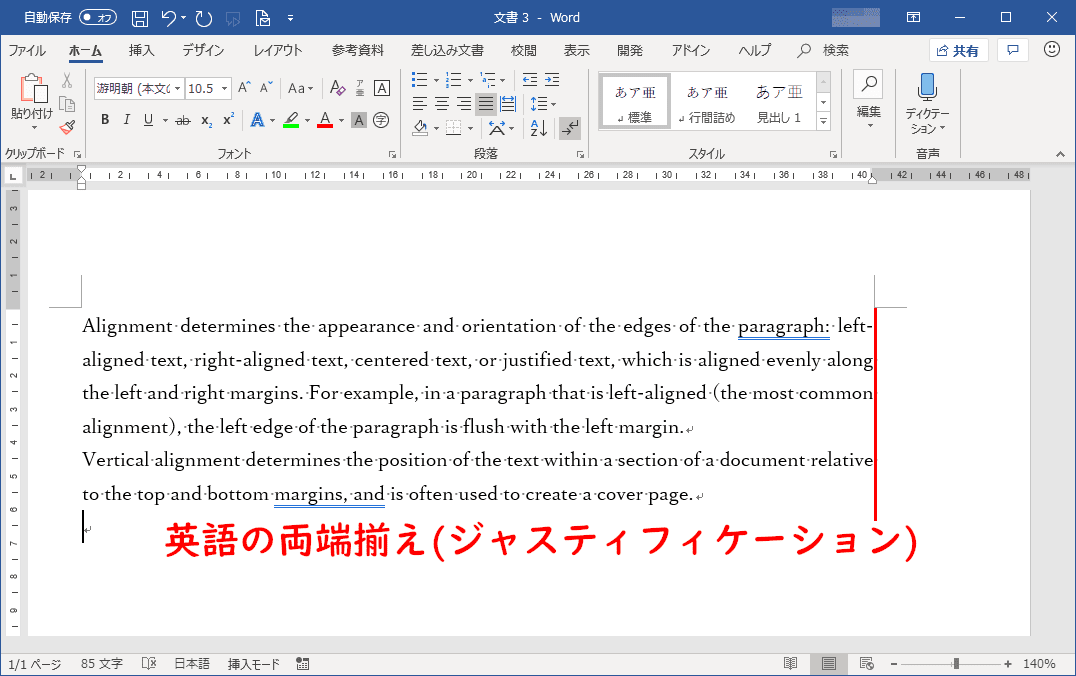The image size is (1076, 676).
Task: Click the 共有 share button
Action: (958, 51)
